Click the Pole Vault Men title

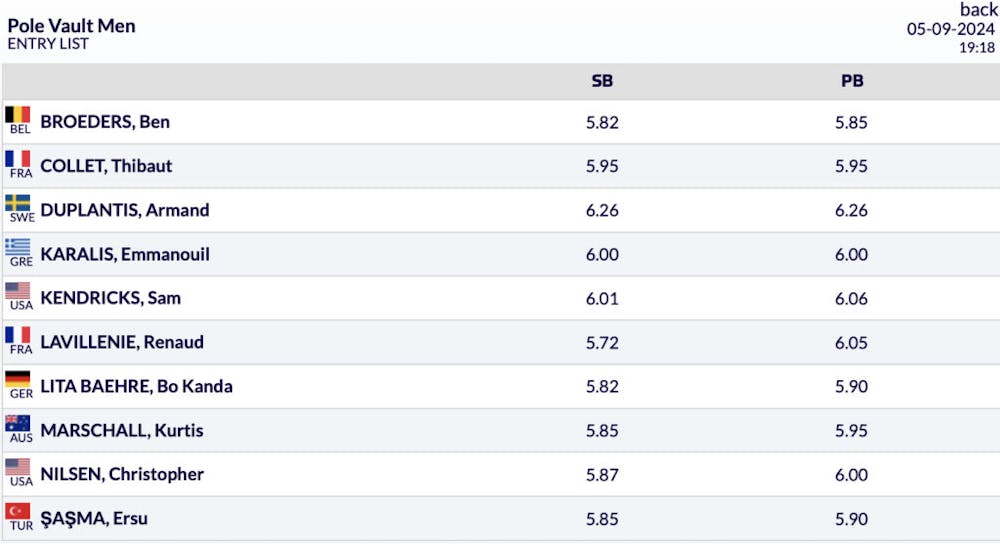pos(71,25)
